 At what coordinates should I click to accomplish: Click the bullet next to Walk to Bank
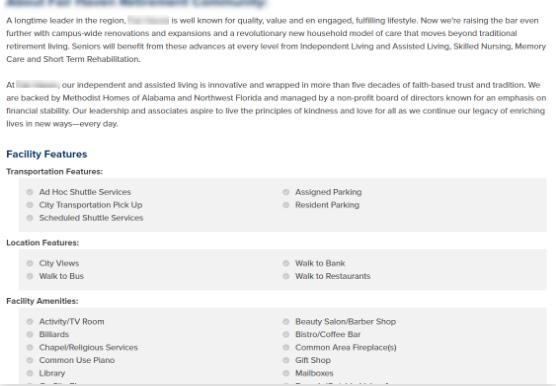(286, 263)
